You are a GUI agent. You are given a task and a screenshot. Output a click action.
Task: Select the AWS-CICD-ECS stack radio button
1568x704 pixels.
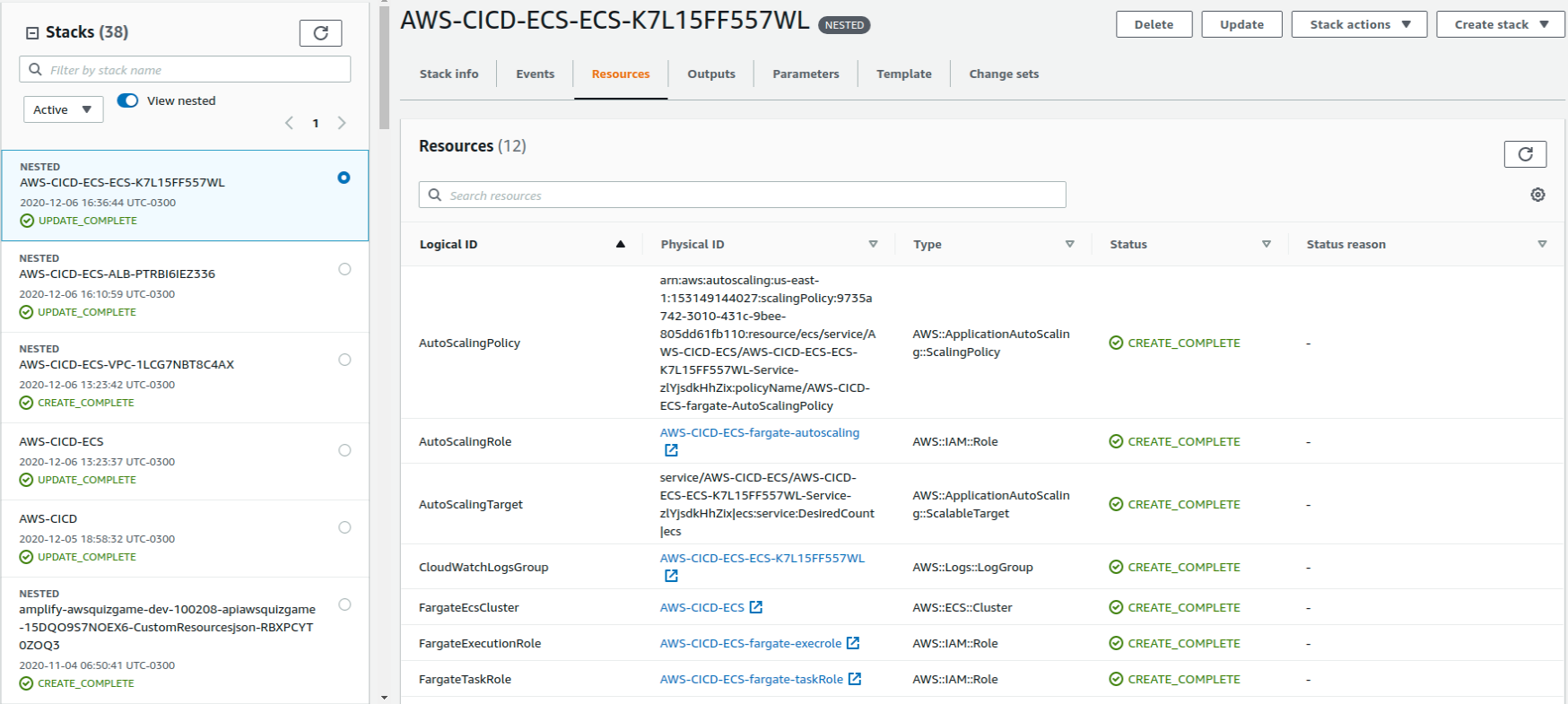[344, 450]
